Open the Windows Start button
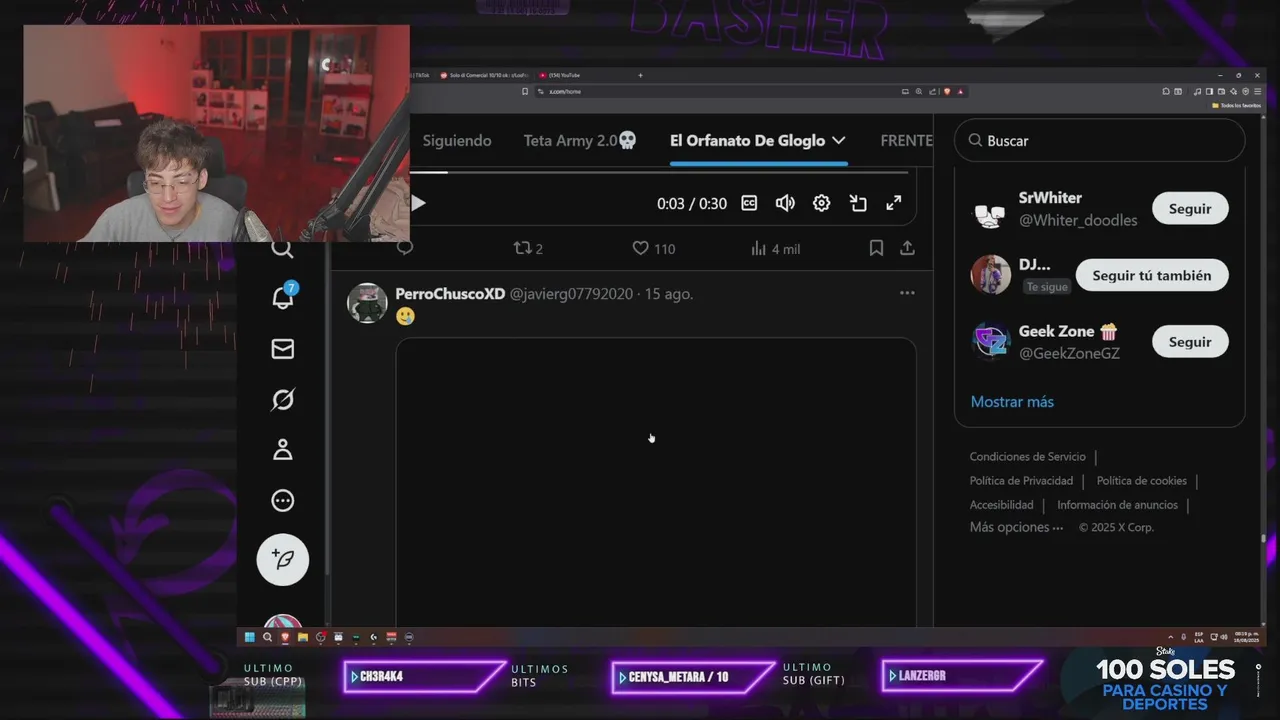 pyautogui.click(x=249, y=637)
